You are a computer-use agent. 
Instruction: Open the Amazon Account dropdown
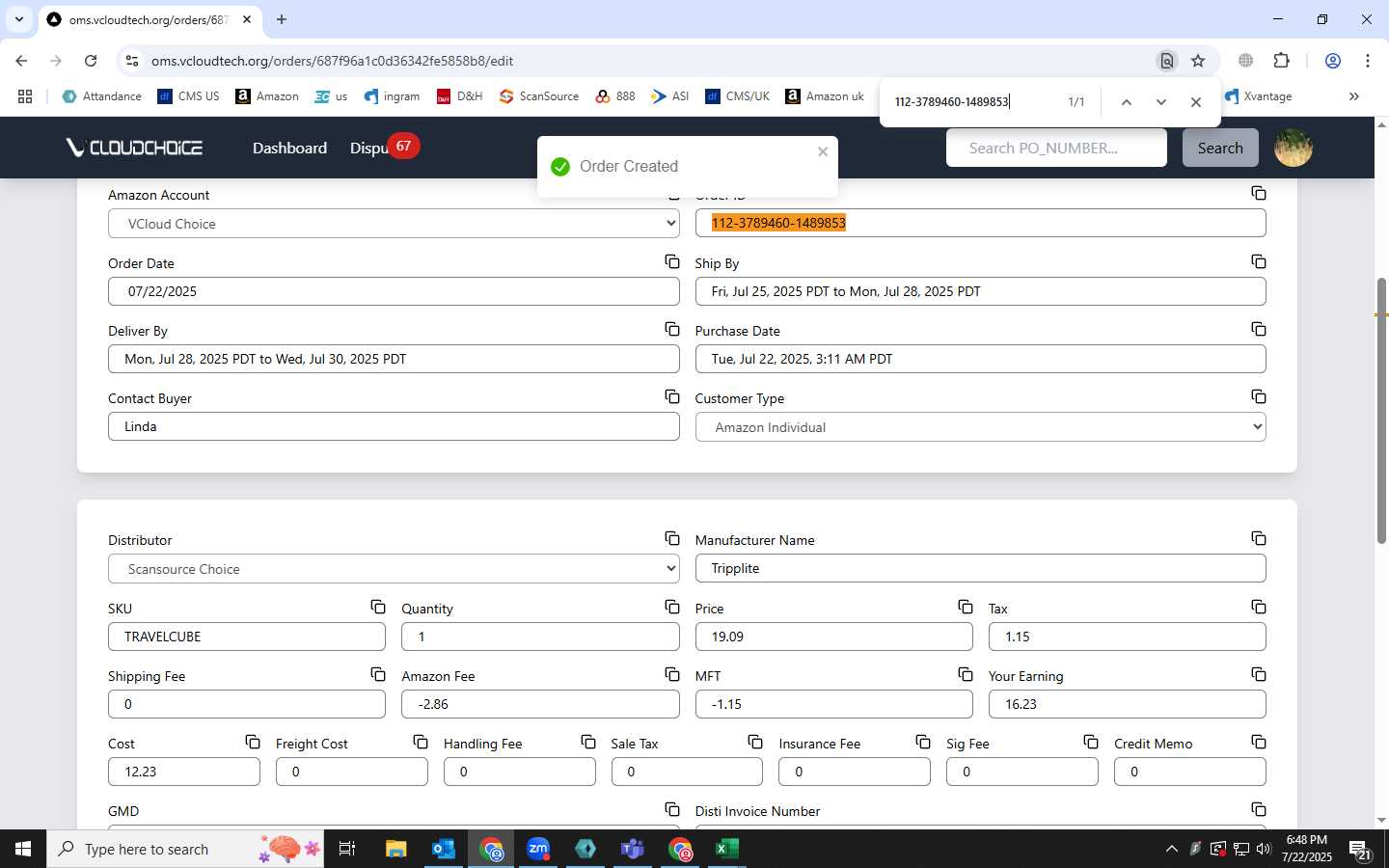point(394,224)
